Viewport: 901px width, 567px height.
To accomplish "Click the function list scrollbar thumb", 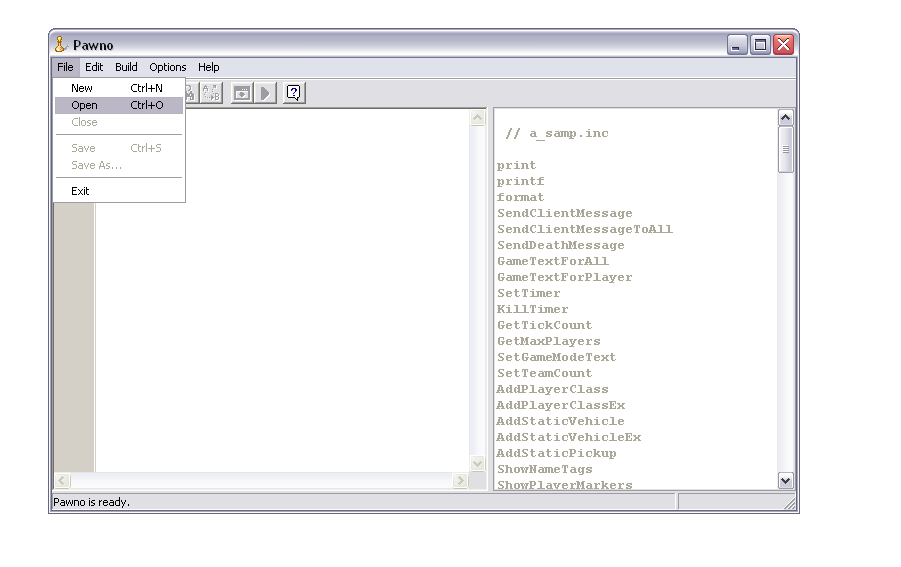I will tap(786, 149).
